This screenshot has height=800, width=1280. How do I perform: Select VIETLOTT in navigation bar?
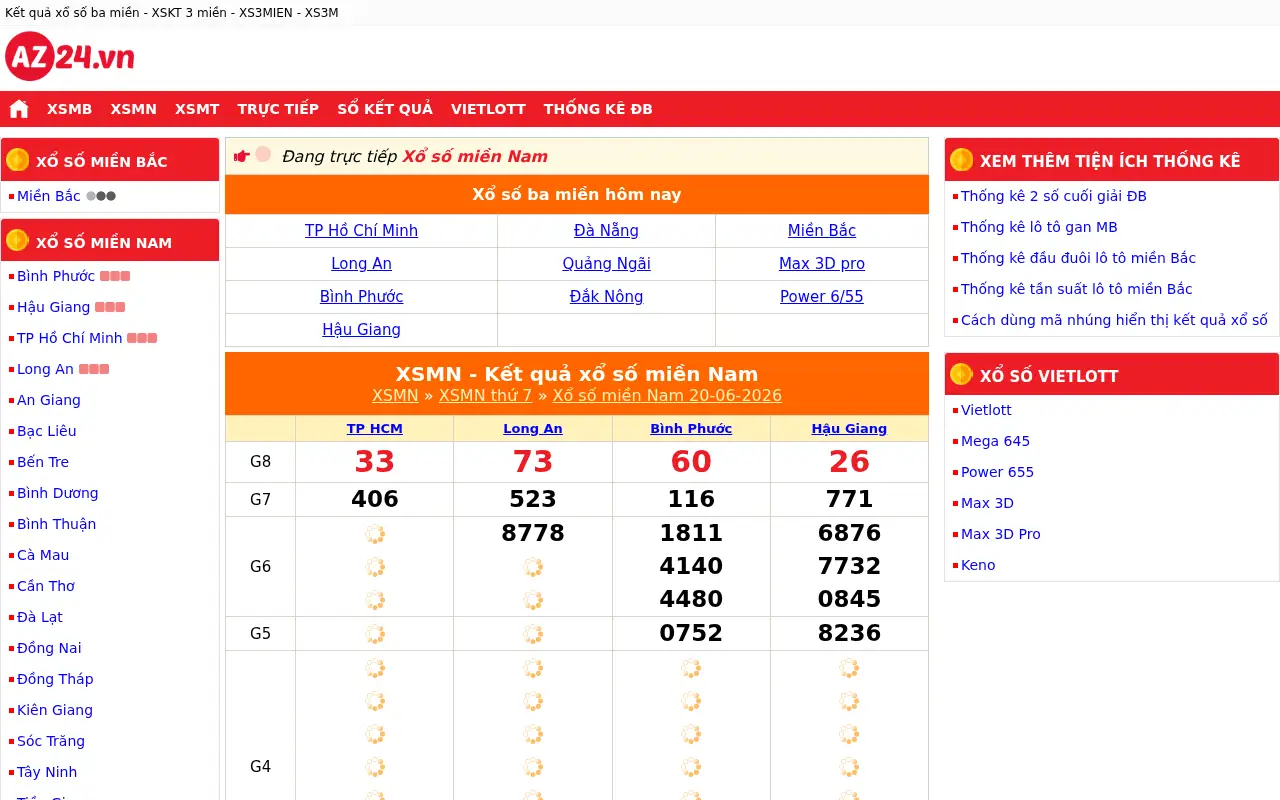coord(488,109)
